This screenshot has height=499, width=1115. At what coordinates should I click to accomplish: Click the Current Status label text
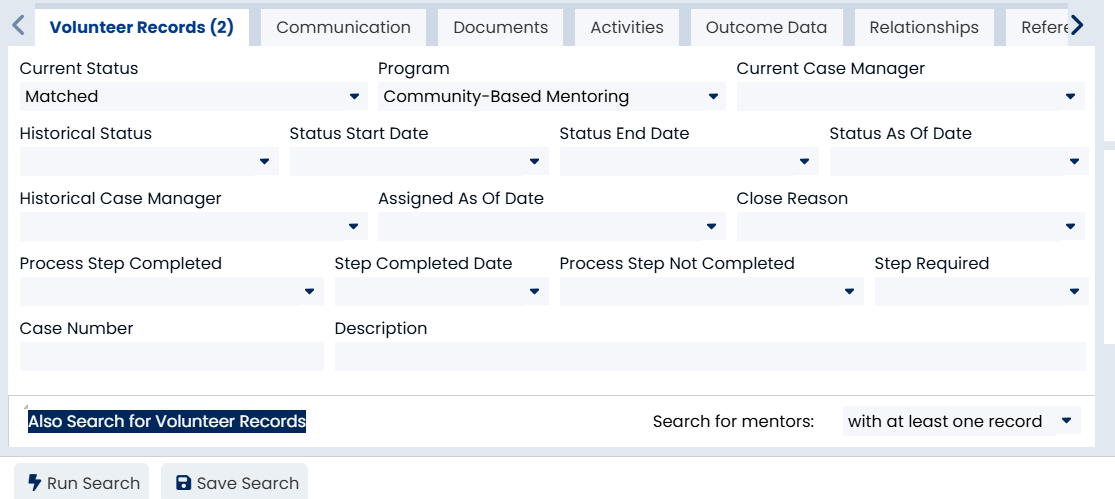(x=79, y=68)
